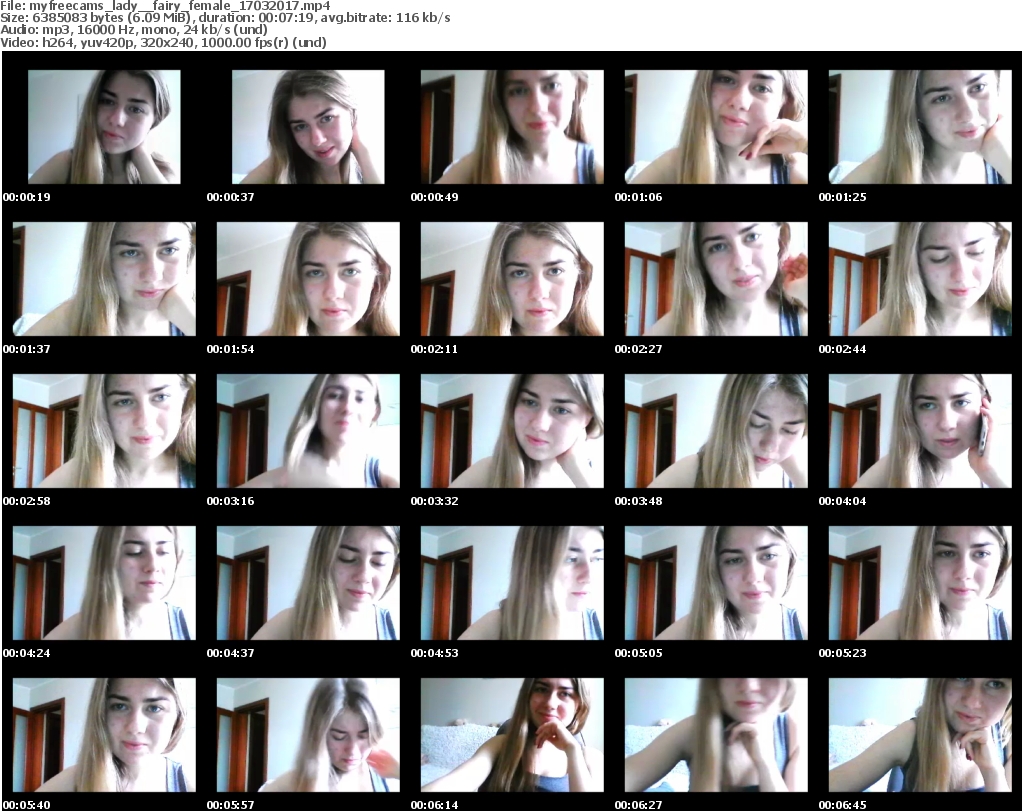
Task: Click the Audio line showing mp3, 16000 Hz
Action: click(134, 30)
